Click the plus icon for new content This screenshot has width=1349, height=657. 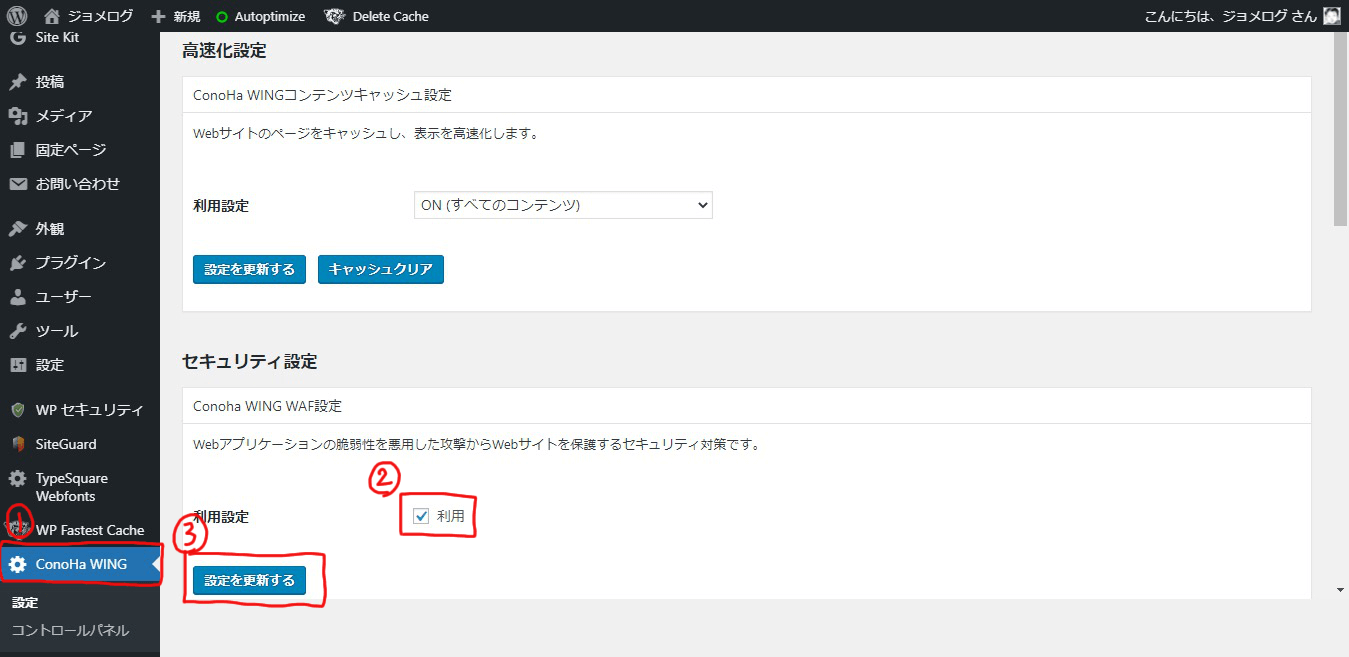click(x=158, y=16)
